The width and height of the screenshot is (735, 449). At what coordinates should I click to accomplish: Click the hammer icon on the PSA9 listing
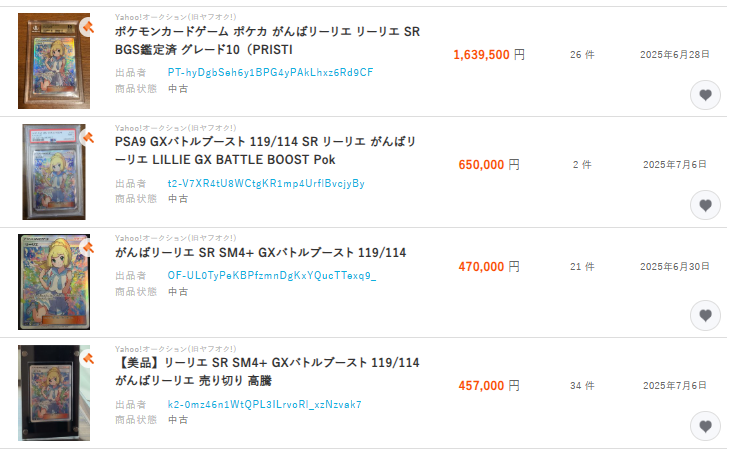coord(88,136)
